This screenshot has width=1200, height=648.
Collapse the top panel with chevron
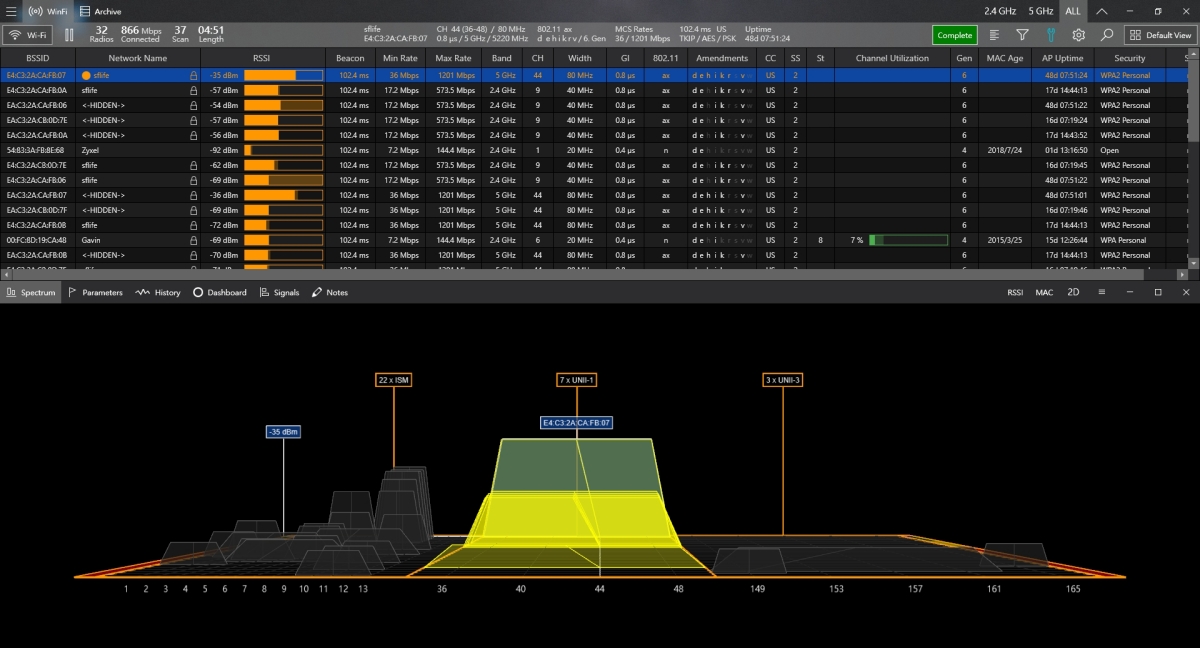[1101, 11]
